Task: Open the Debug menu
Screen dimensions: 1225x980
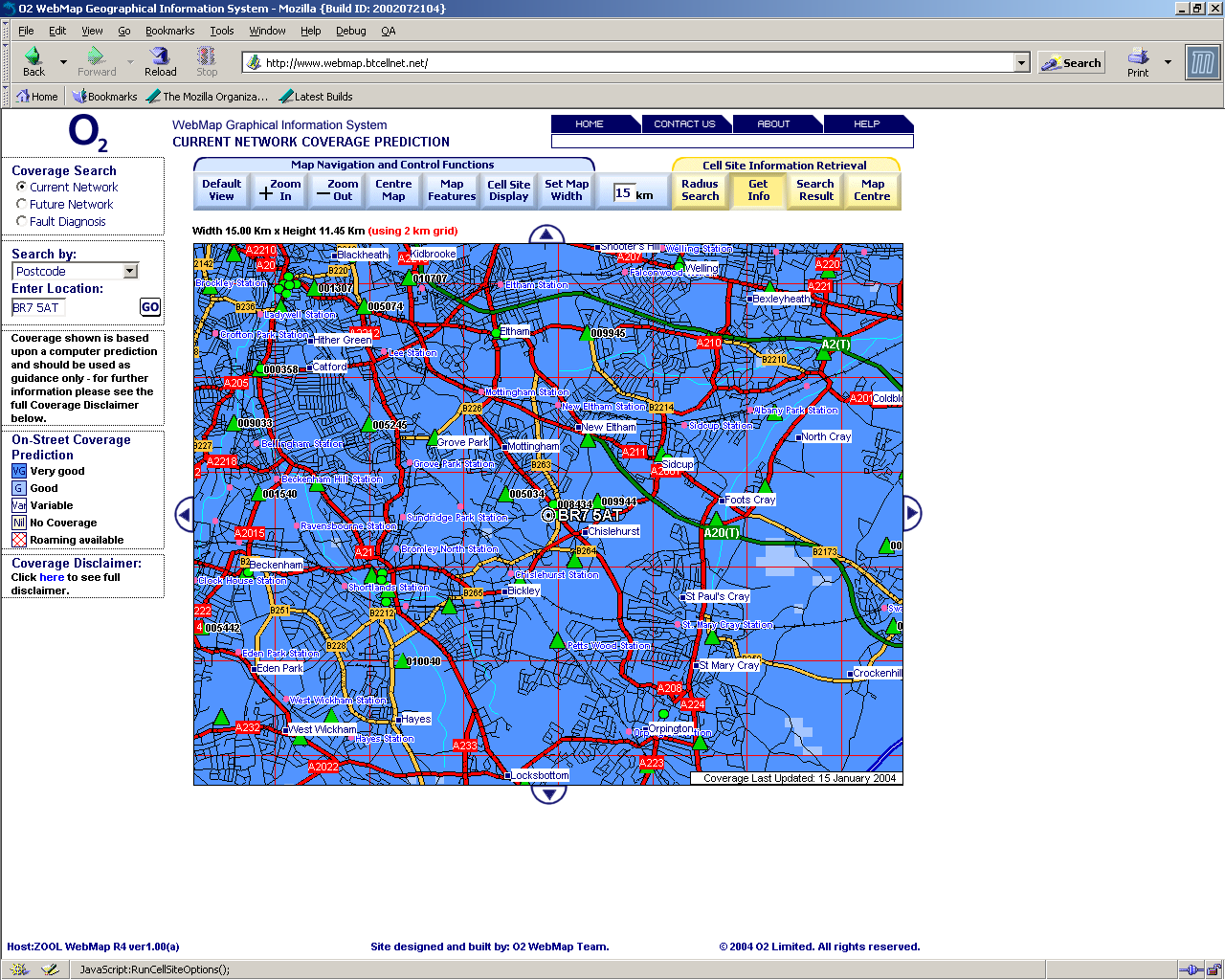Action: point(350,31)
